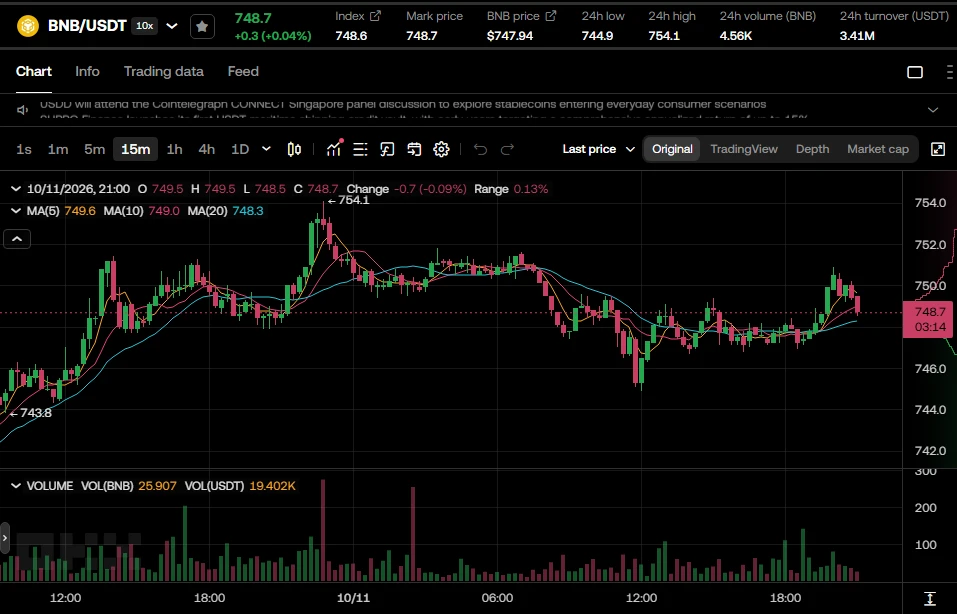Select the 5m timeframe
Viewport: 957px width, 614px height.
[95, 149]
